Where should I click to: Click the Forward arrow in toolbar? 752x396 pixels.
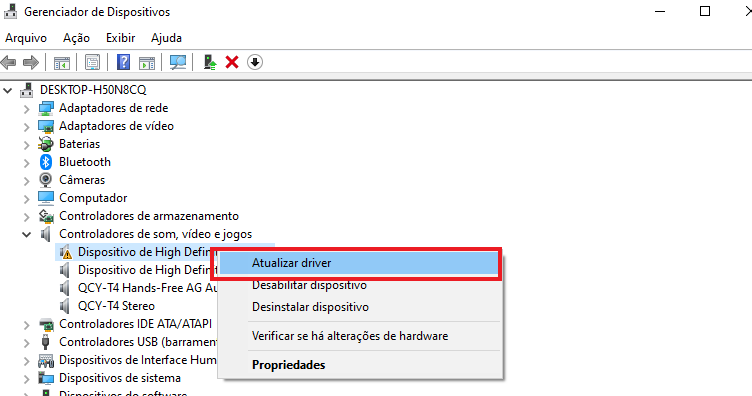point(31,62)
